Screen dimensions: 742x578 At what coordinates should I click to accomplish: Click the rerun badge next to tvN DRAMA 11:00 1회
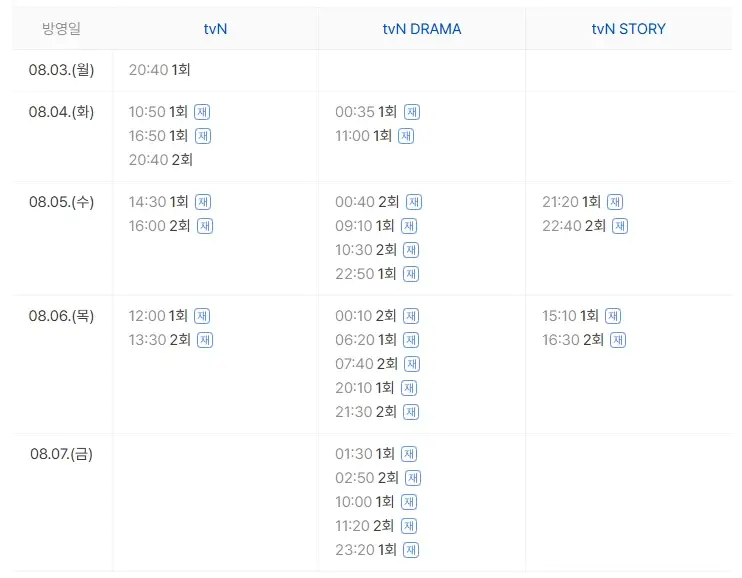click(x=406, y=136)
